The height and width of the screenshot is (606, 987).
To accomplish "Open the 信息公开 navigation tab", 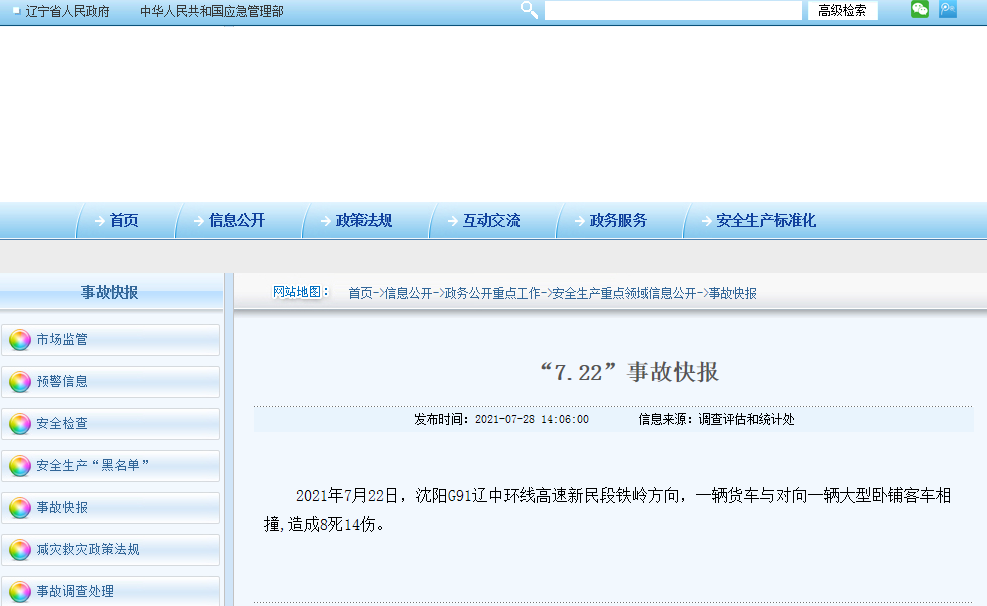I will [x=237, y=220].
